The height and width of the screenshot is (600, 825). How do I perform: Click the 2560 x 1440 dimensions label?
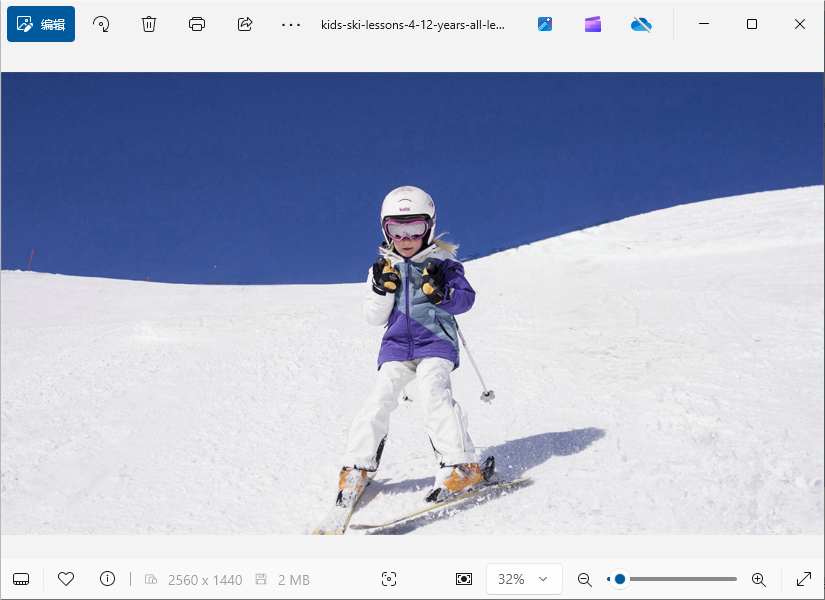point(205,579)
